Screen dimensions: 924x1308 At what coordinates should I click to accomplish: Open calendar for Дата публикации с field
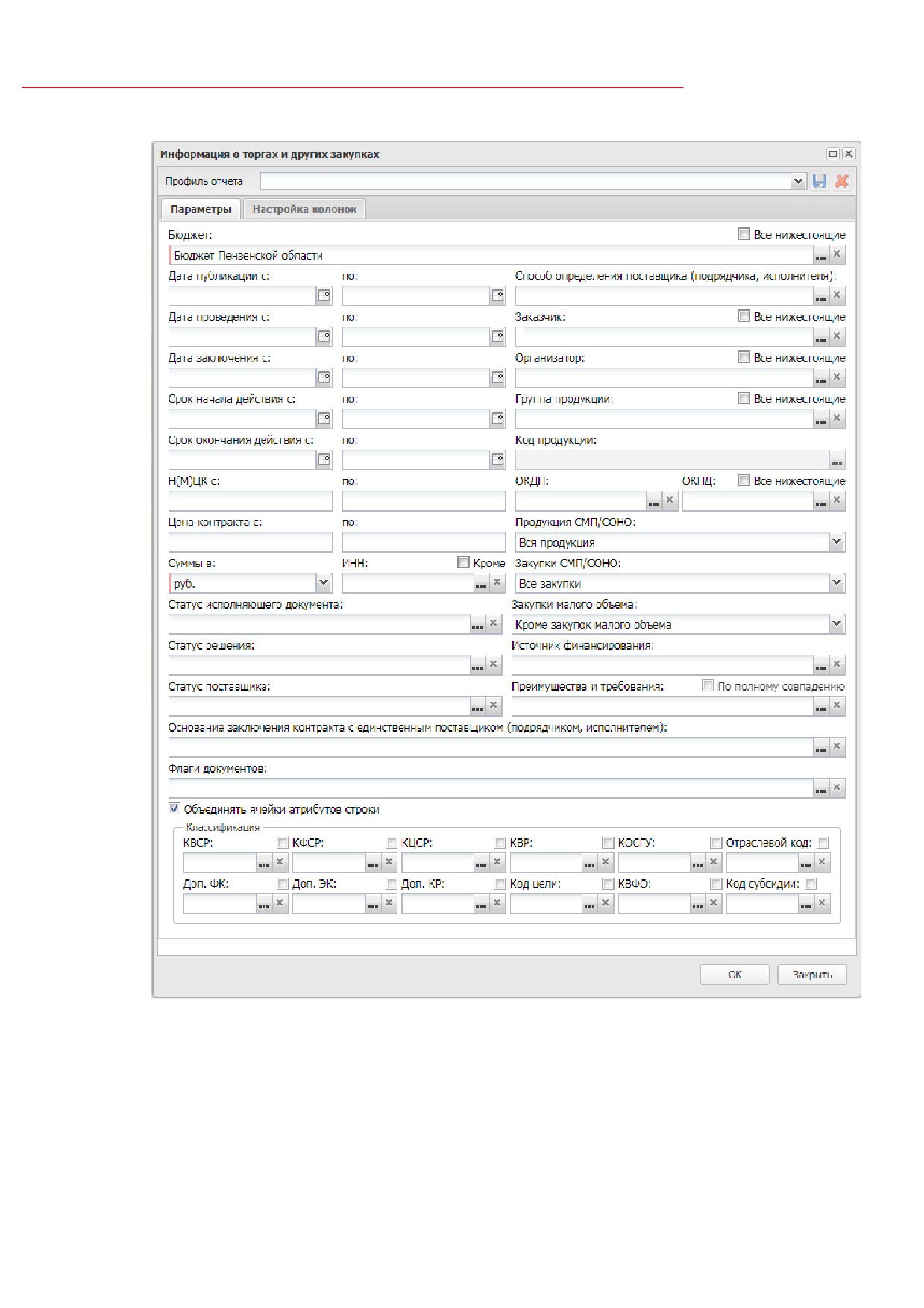click(x=324, y=295)
